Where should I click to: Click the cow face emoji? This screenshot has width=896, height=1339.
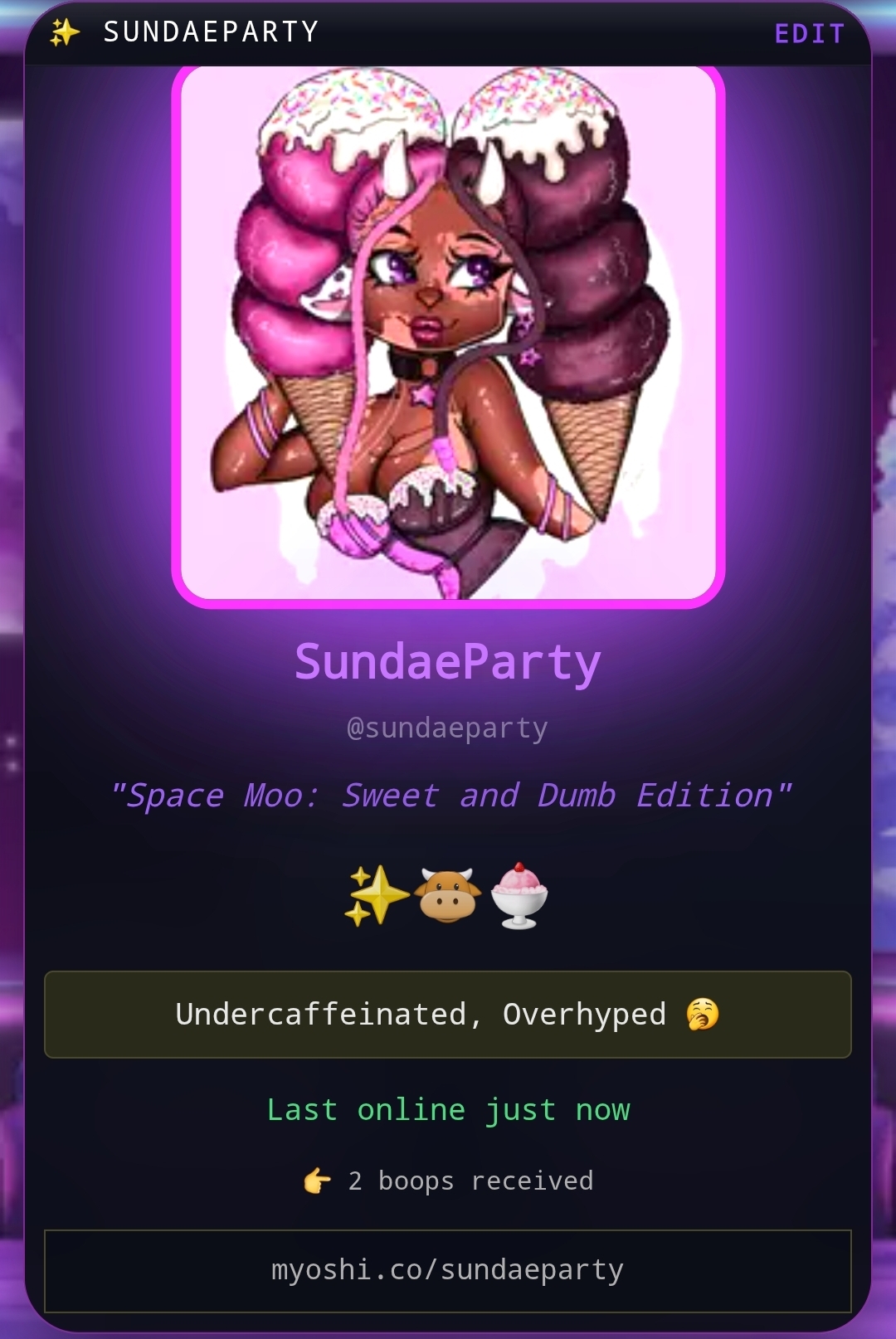447,895
